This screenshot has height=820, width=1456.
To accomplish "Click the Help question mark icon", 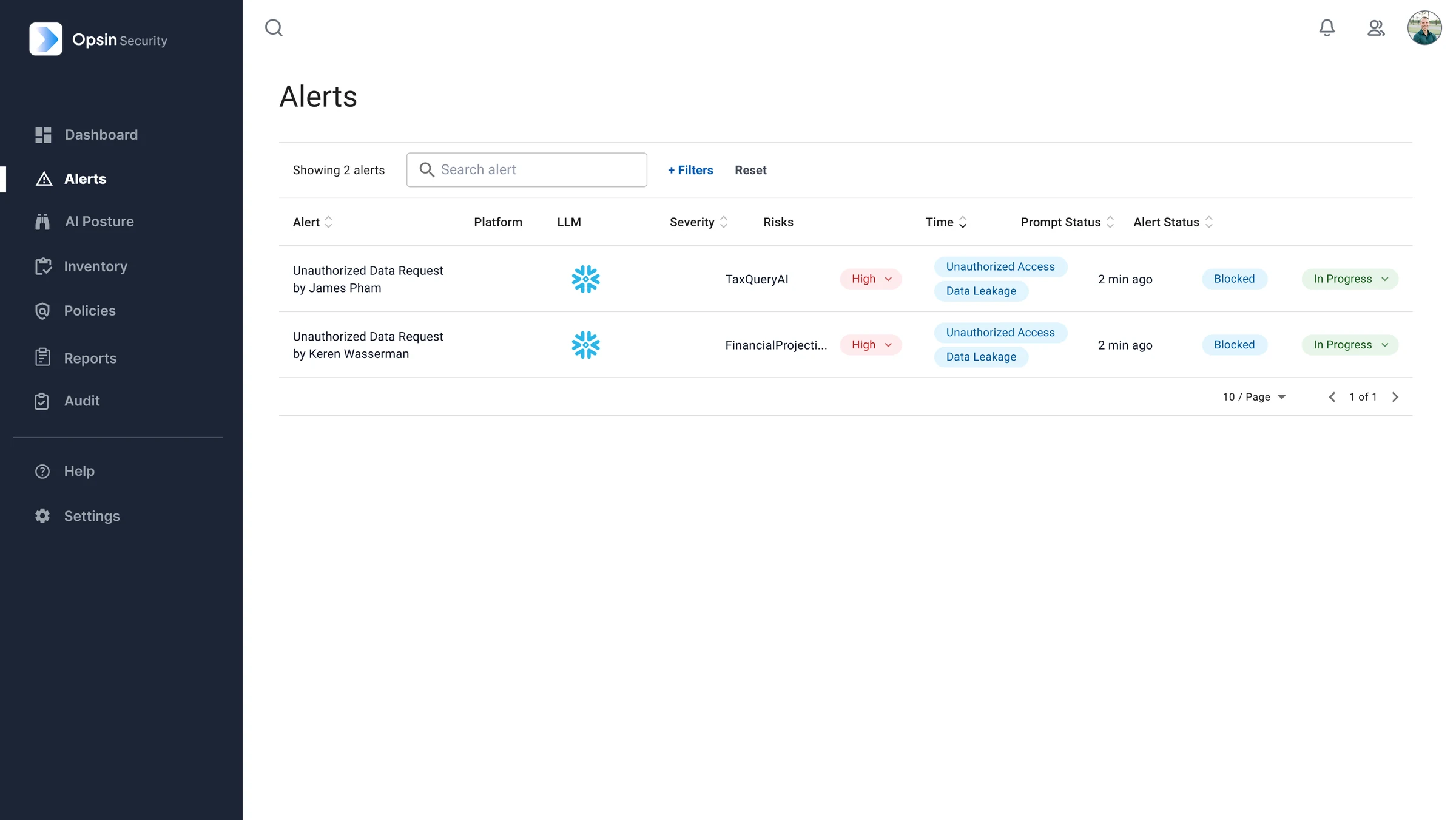I will point(42,471).
